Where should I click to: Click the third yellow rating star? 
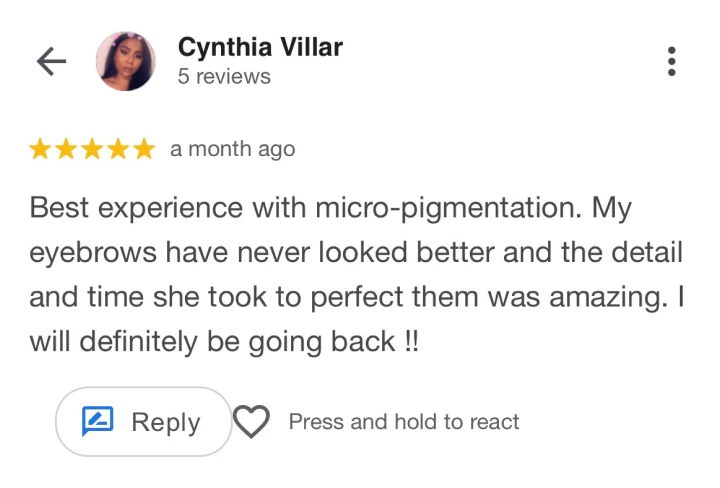pyautogui.click(x=93, y=150)
